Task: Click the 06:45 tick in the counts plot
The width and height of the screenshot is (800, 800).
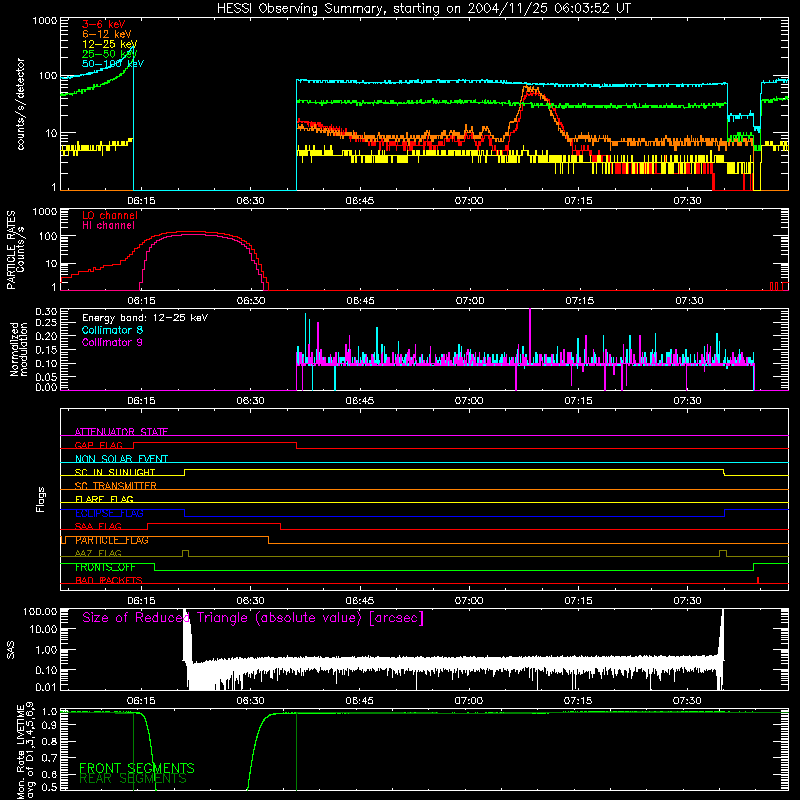Action: [360, 201]
